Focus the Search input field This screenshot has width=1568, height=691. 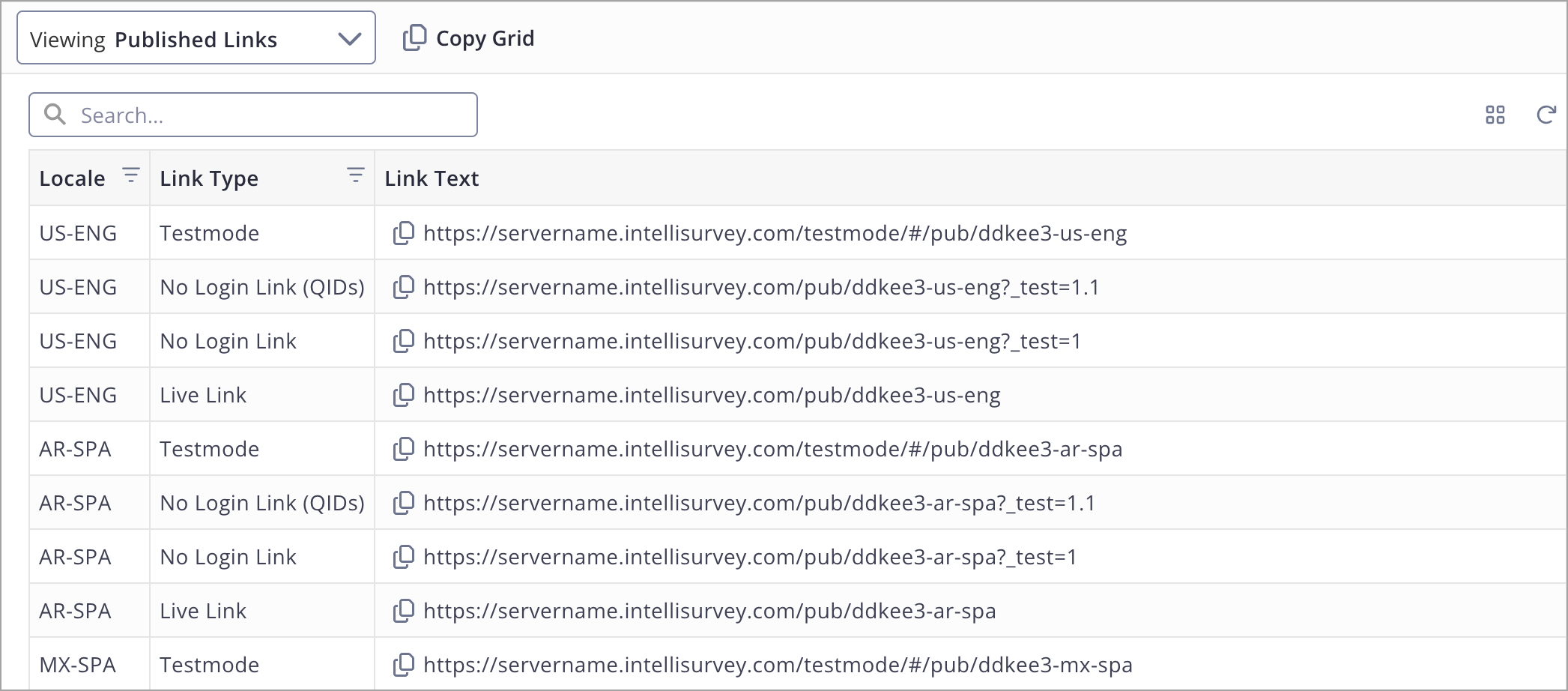[x=253, y=115]
